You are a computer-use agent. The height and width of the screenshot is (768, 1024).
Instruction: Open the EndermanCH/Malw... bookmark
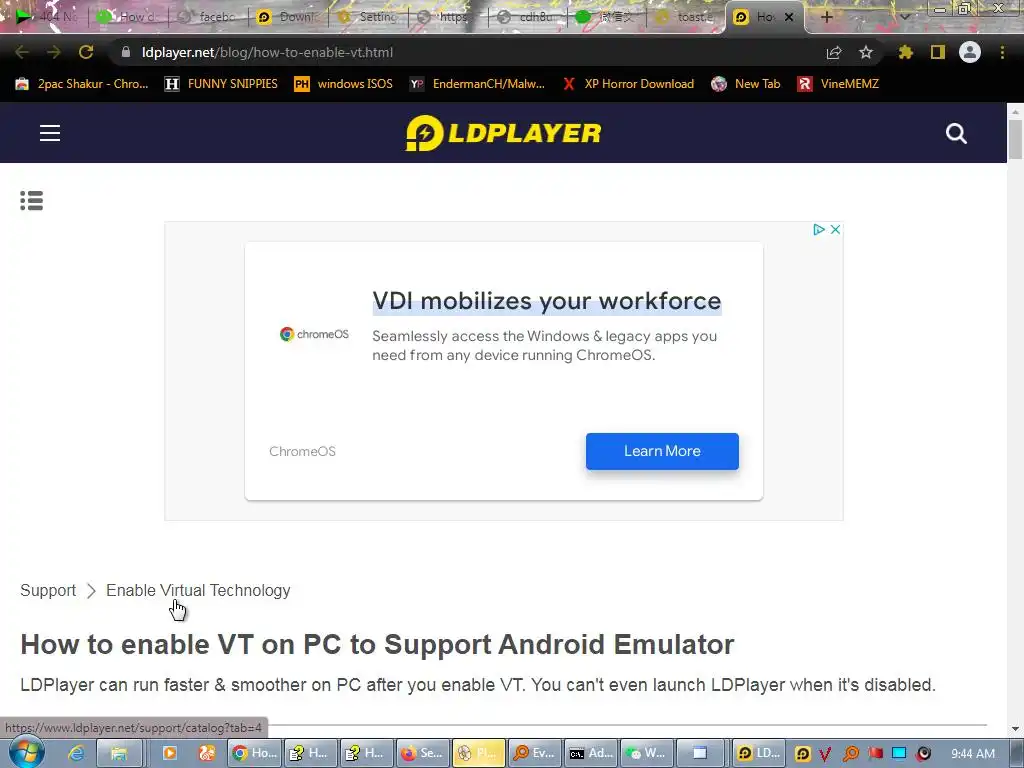(x=477, y=84)
